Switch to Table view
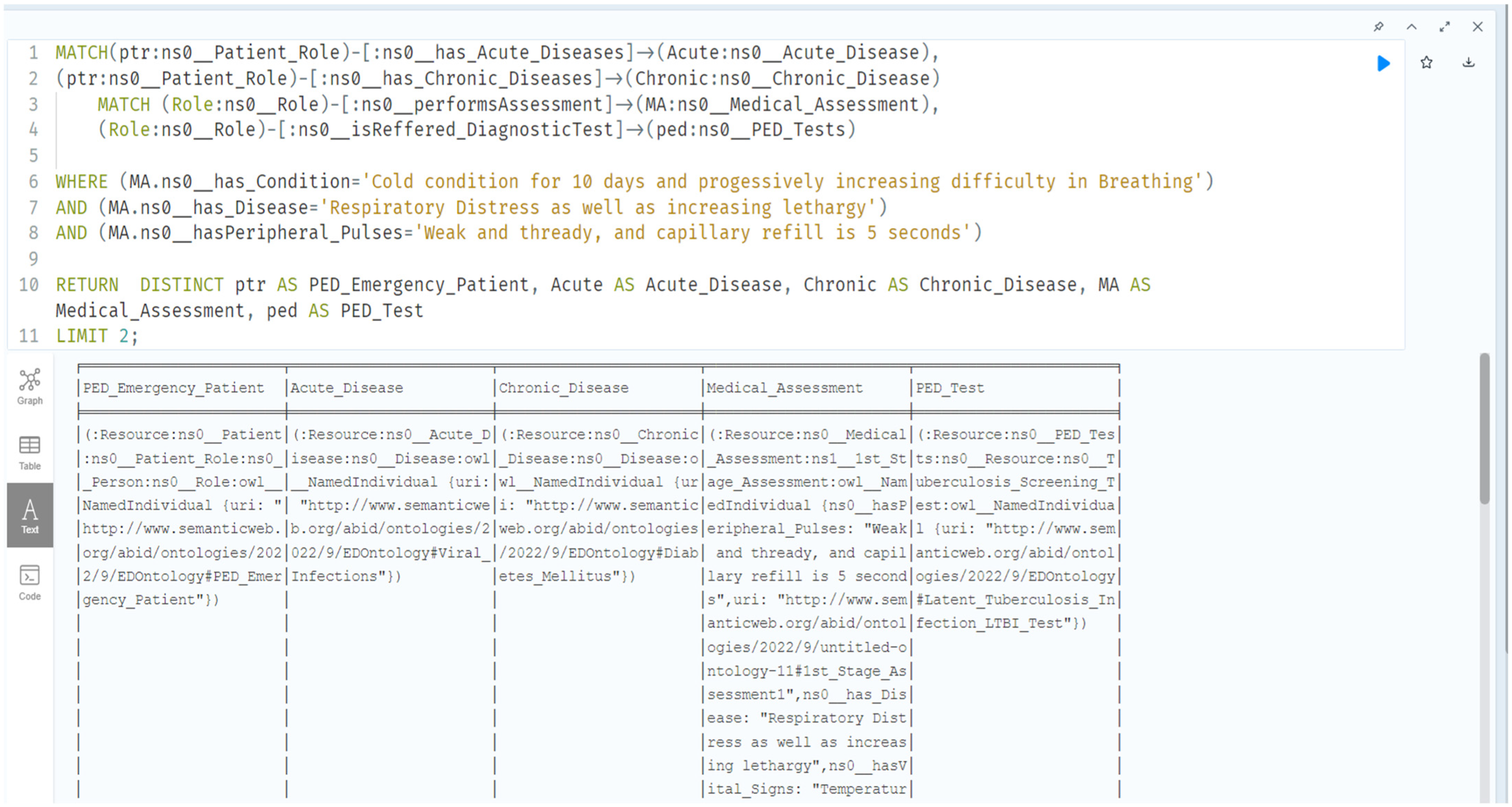Screen dimensions: 1512x807 (29, 452)
